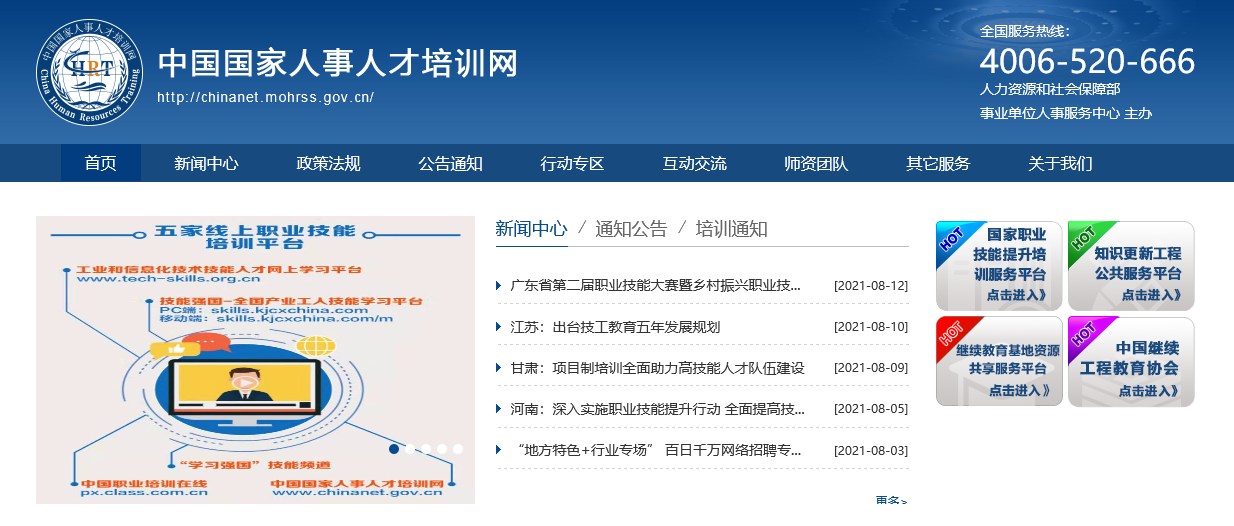Click the site URL http://chinanet.mohrss.gov.cn/
Image resolution: width=1234 pixels, height=526 pixels.
pos(266,98)
